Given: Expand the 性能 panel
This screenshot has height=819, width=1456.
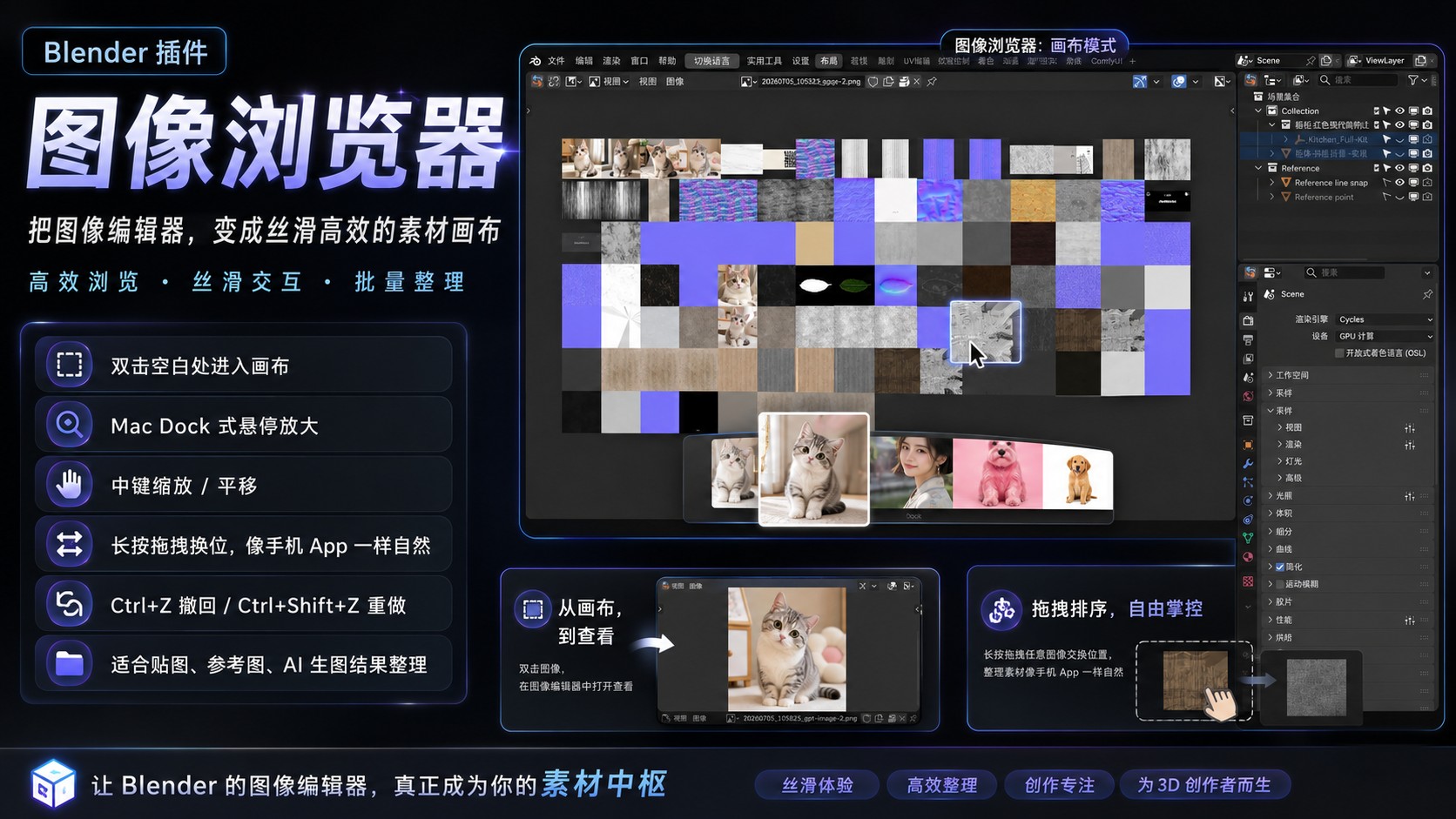Looking at the screenshot, I should coord(1347,620).
